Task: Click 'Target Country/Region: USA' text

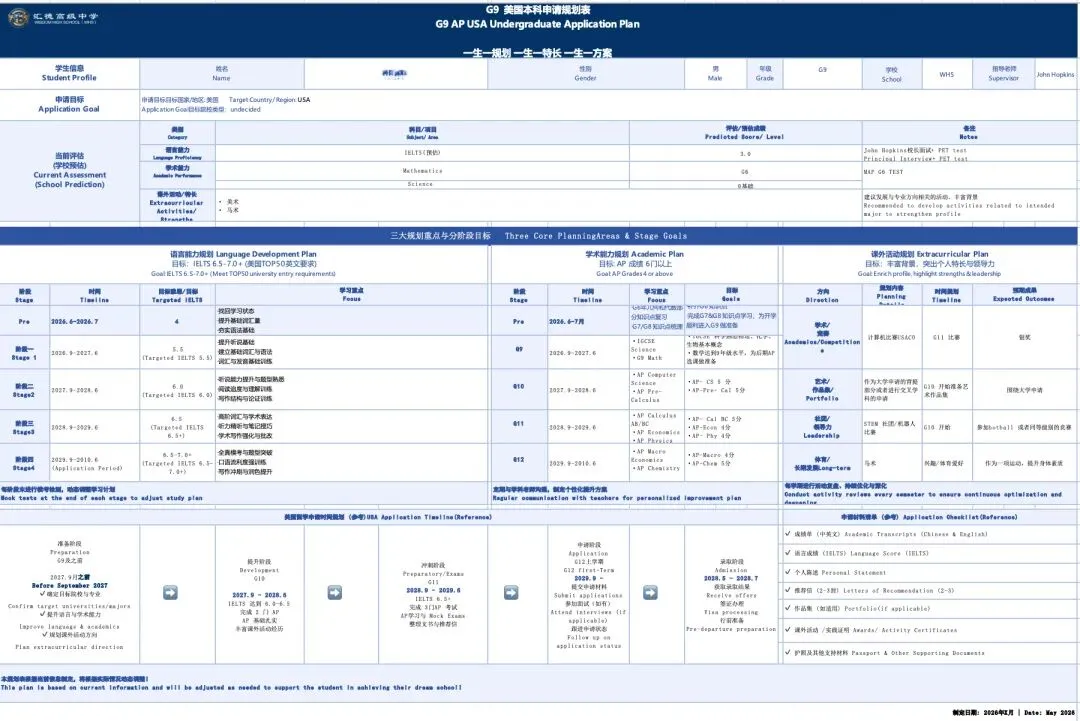Action: tap(269, 100)
